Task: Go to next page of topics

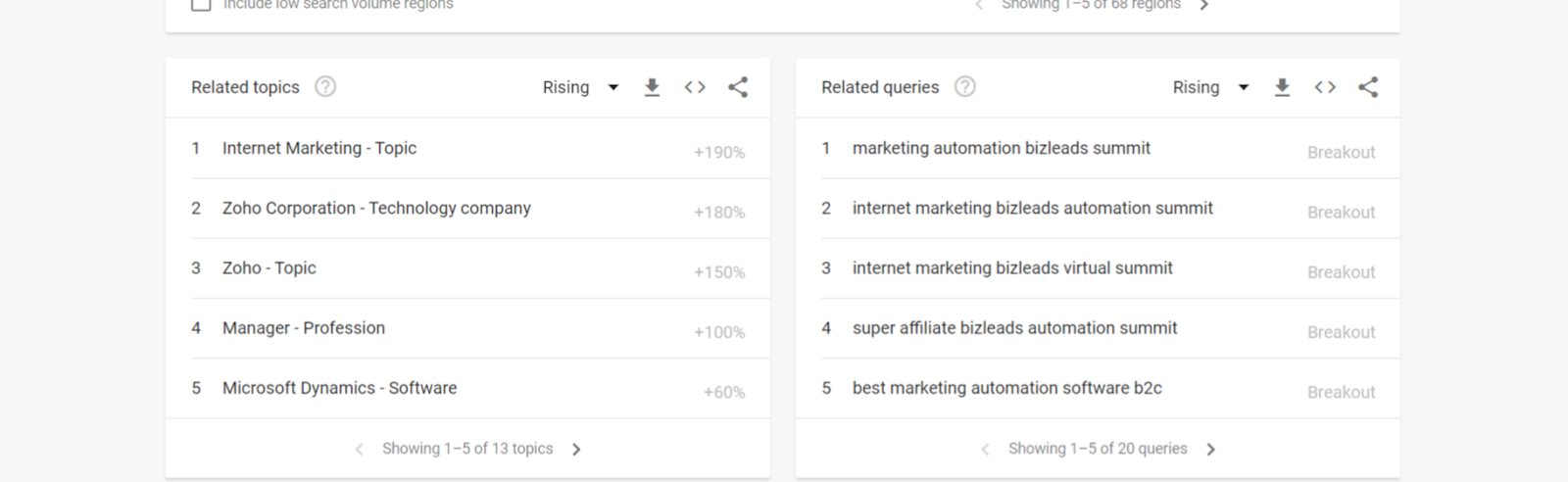Action: tap(576, 450)
